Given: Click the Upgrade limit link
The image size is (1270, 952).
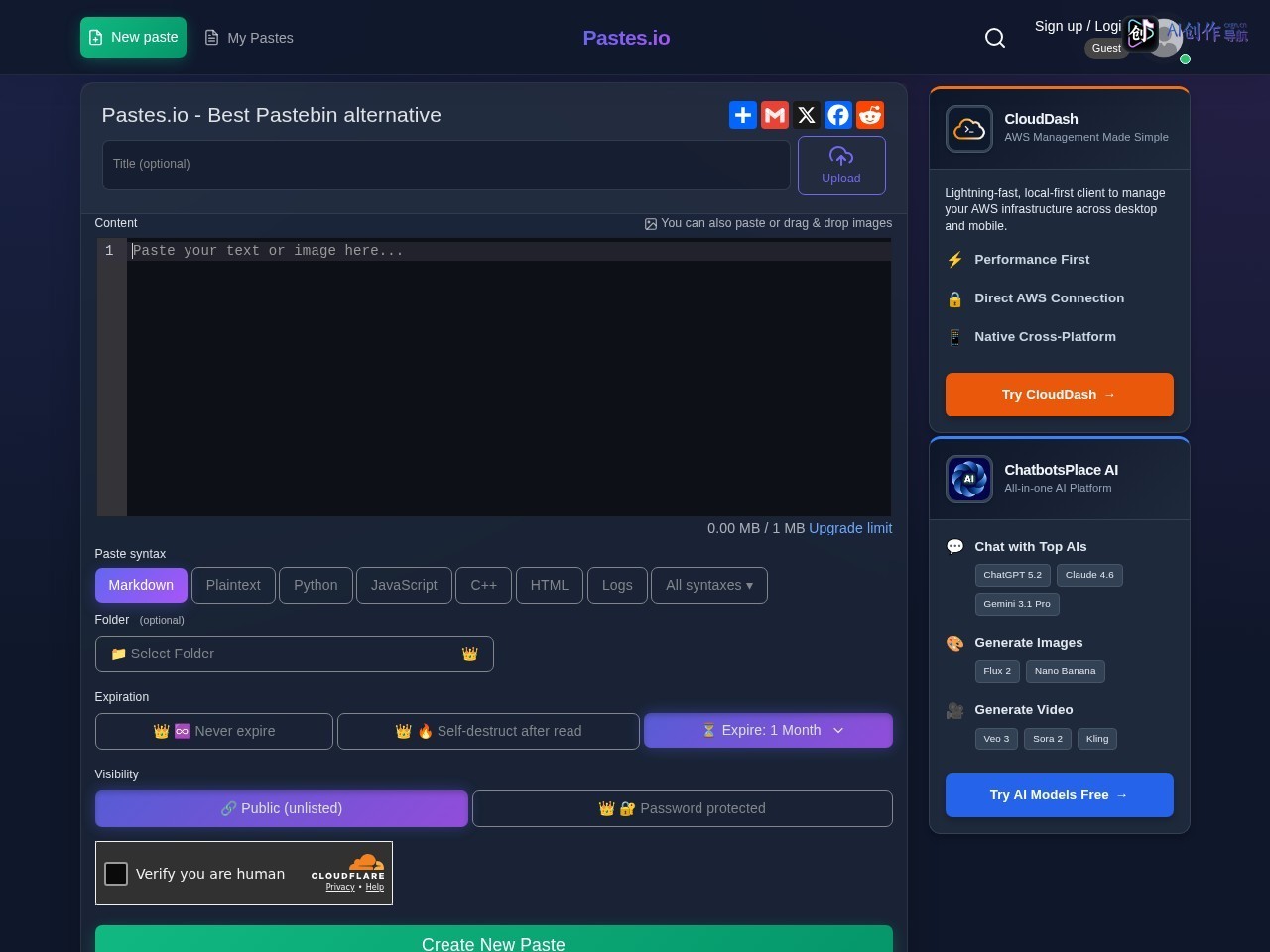Looking at the screenshot, I should tap(850, 528).
